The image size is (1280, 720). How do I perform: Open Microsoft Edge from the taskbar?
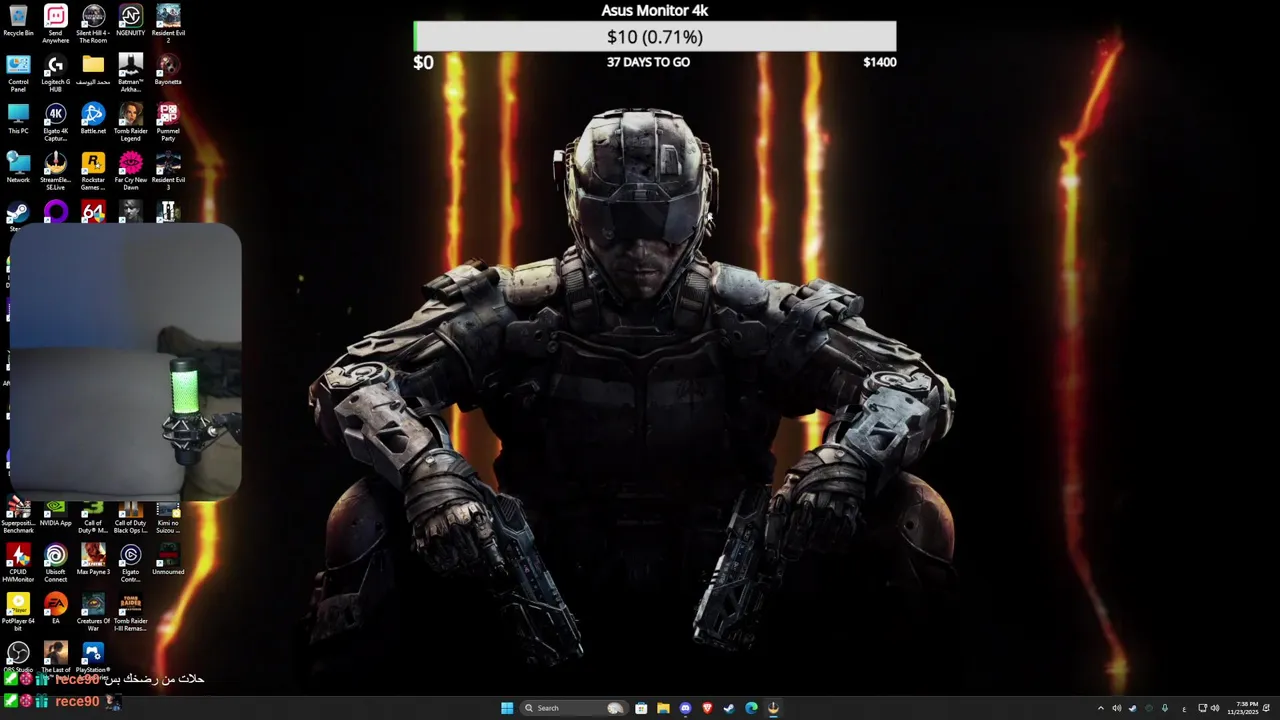click(x=751, y=708)
